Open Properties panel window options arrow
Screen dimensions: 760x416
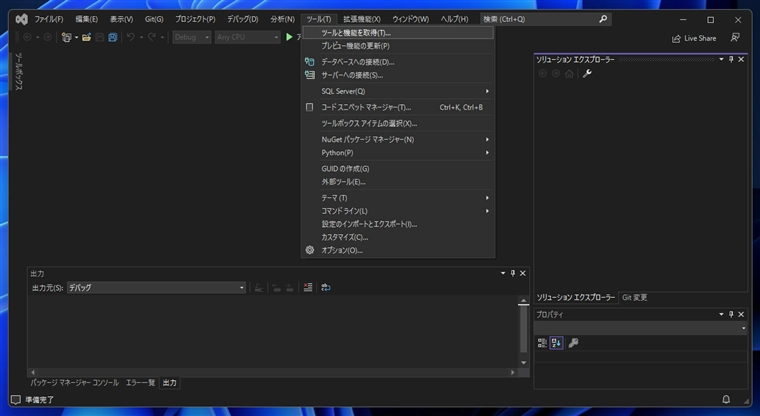(x=721, y=314)
